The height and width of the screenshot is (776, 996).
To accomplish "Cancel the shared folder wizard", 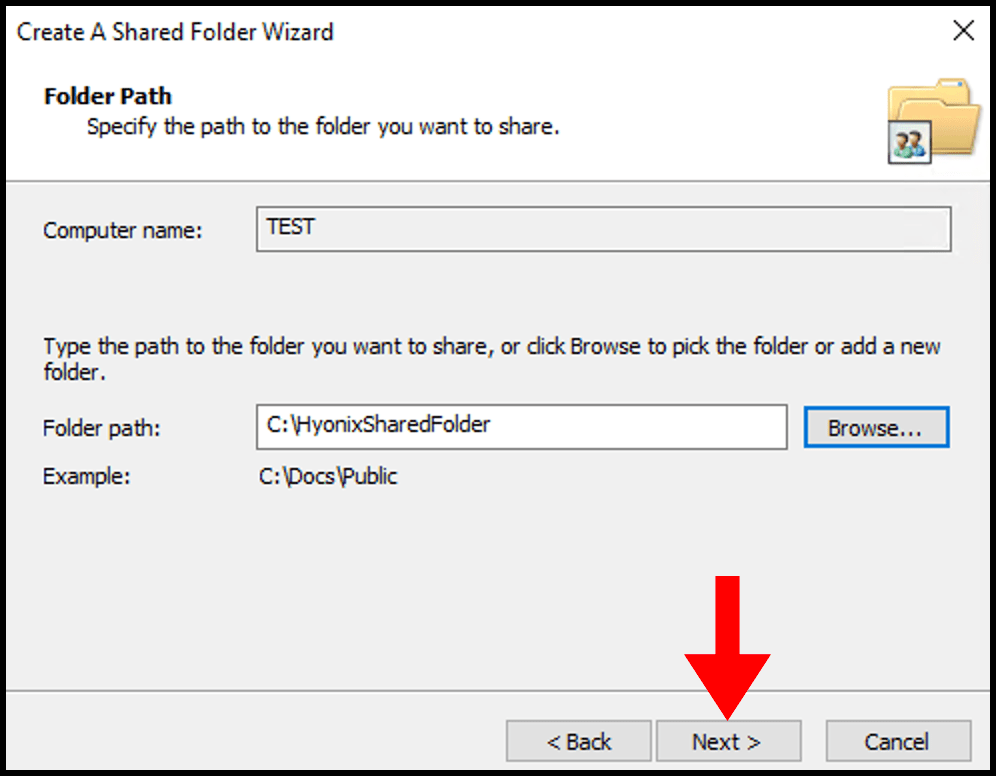I will [x=897, y=741].
